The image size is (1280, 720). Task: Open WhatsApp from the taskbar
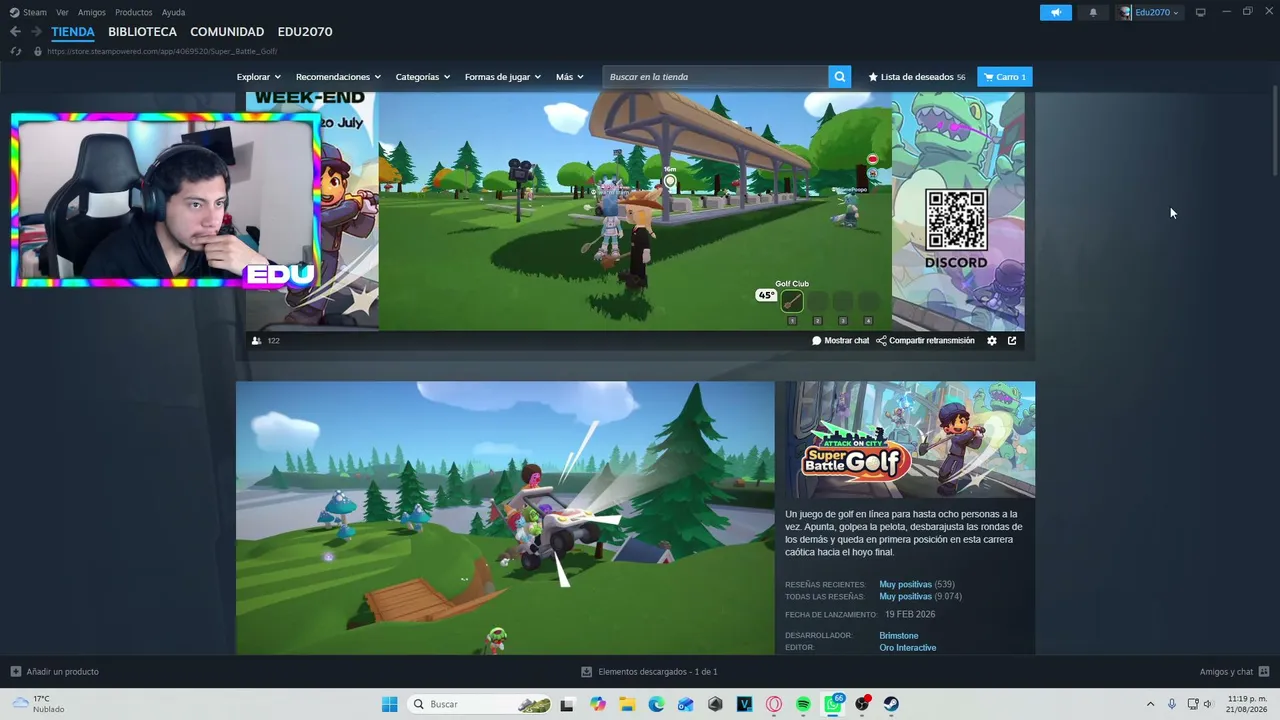click(x=833, y=704)
